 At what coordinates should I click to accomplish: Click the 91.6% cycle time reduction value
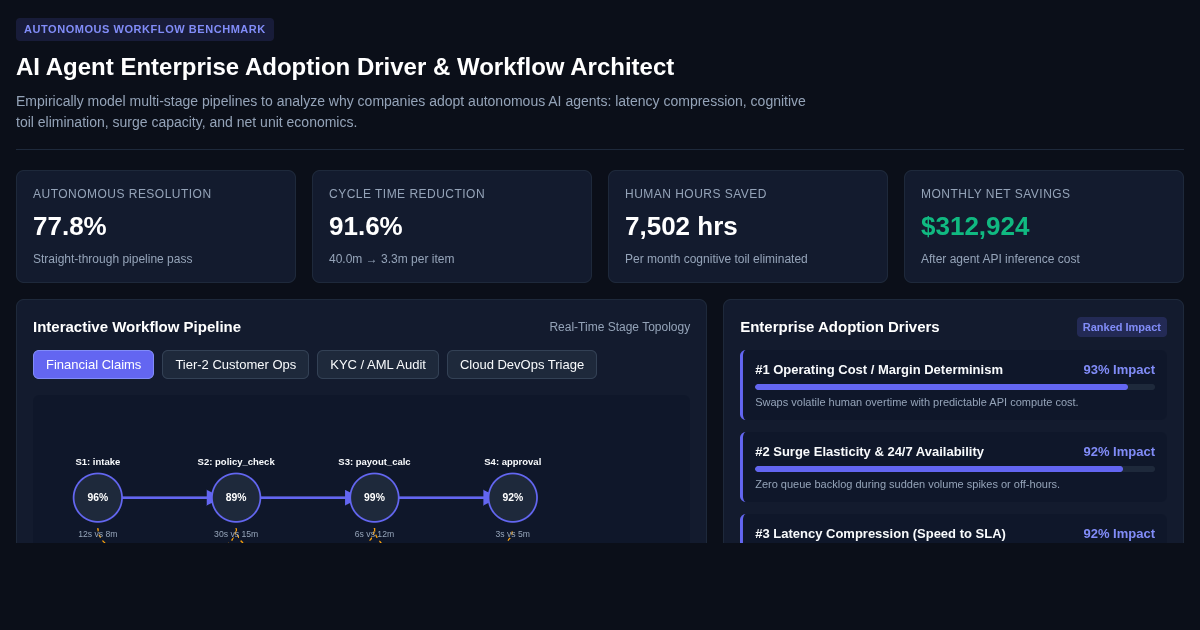click(366, 226)
